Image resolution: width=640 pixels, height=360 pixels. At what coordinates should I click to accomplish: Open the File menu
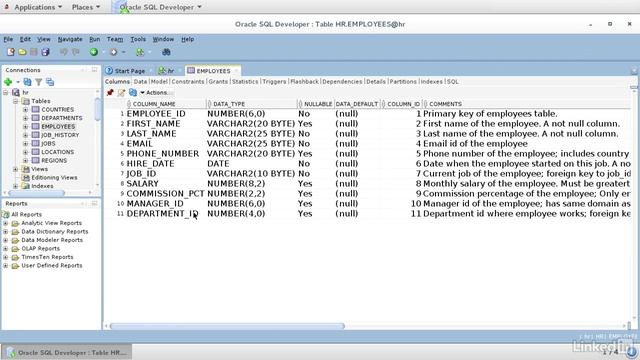click(x=8, y=39)
